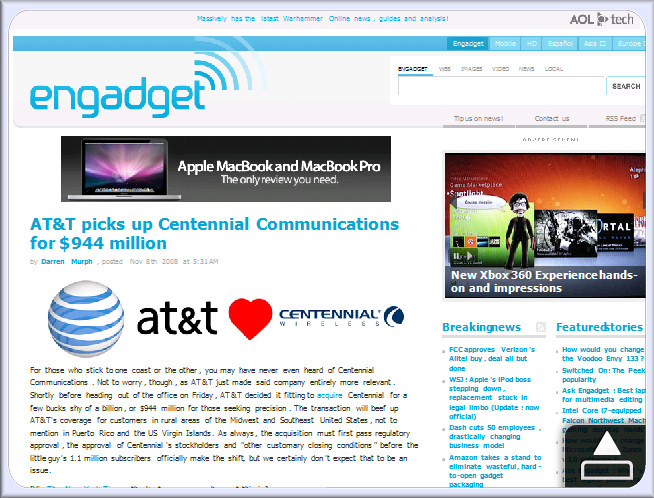Viewport: 654px width, 498px height.
Task: Select the WEB search scope
Action: point(445,69)
